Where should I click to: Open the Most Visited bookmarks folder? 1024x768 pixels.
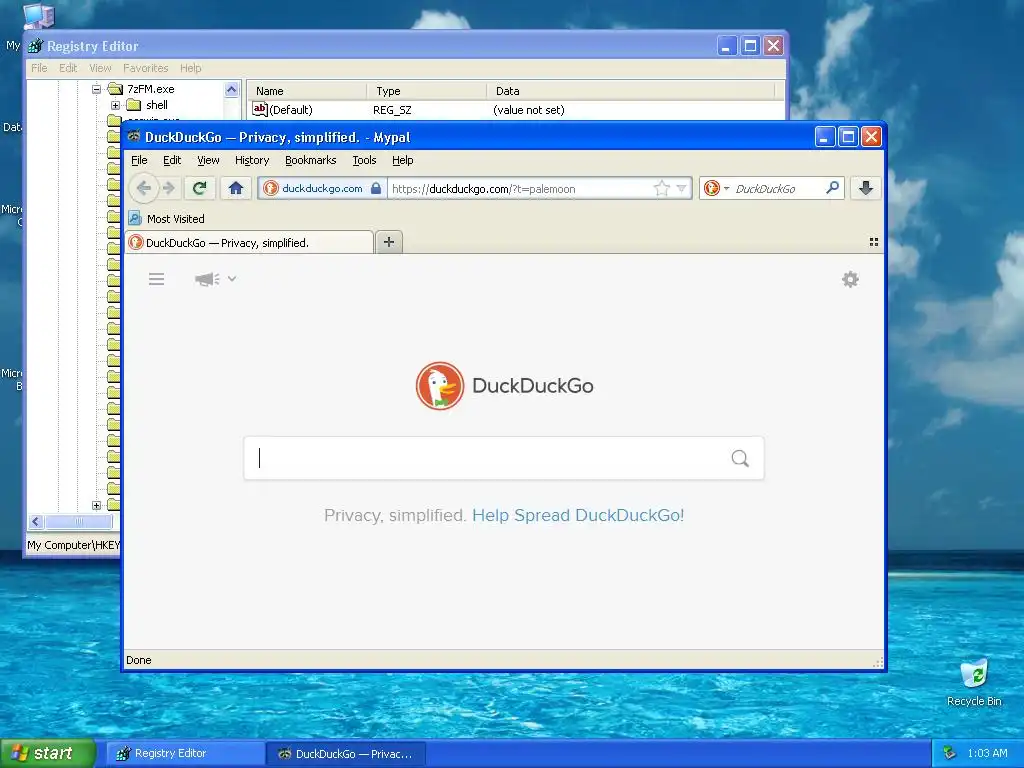pyautogui.click(x=167, y=219)
